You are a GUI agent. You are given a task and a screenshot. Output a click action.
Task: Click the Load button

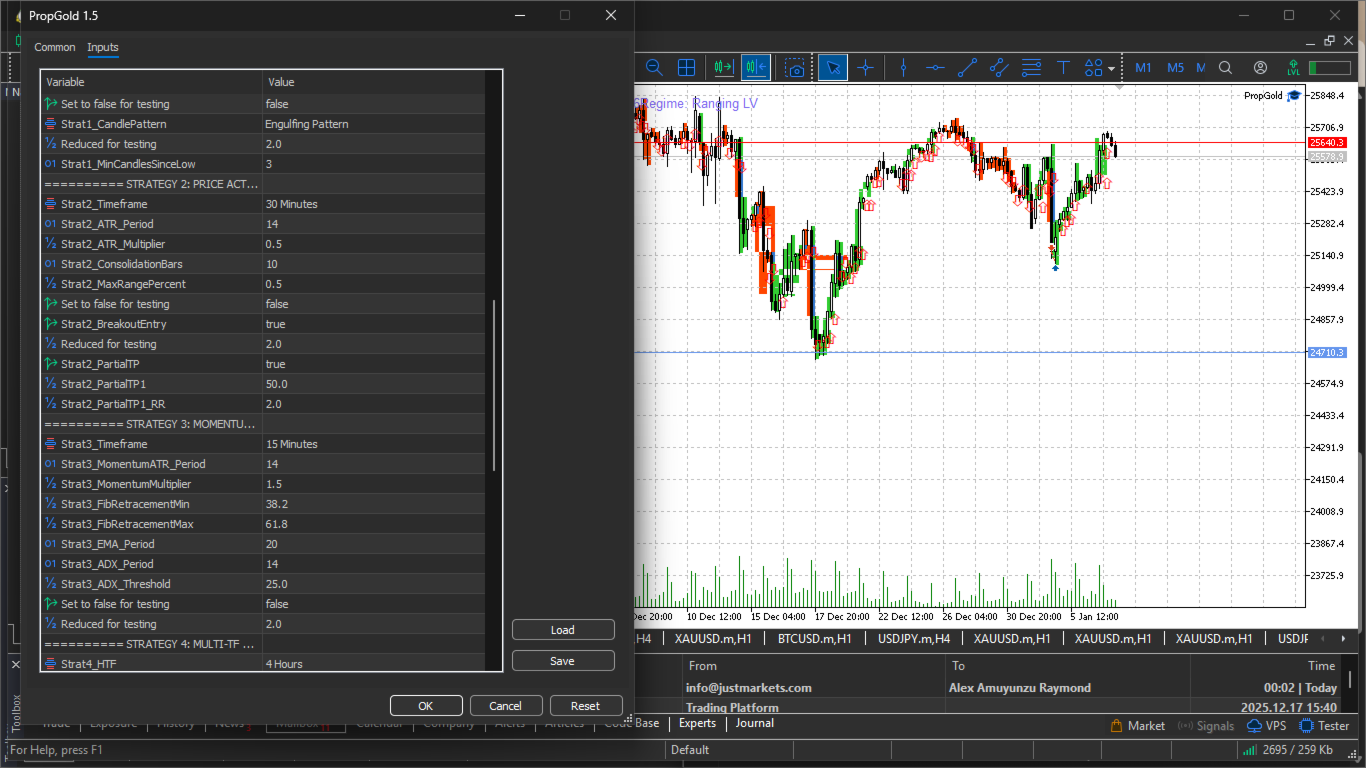pyautogui.click(x=563, y=630)
